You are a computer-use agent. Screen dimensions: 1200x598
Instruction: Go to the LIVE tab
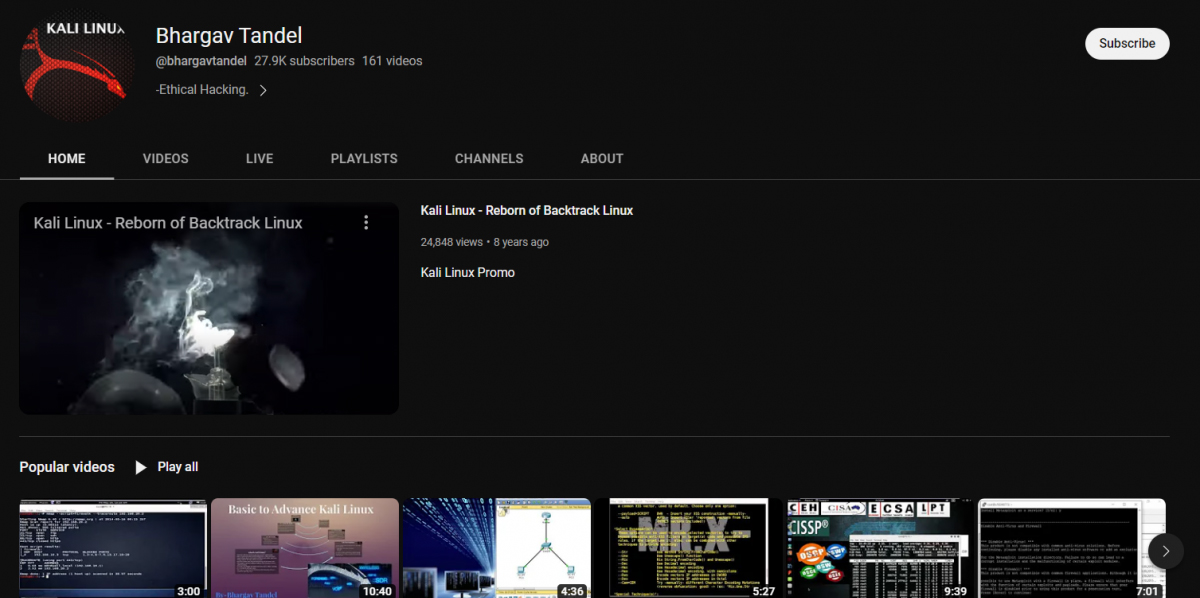260,159
